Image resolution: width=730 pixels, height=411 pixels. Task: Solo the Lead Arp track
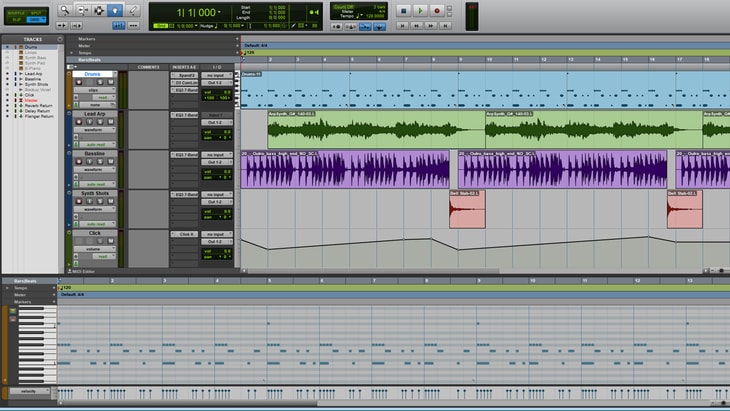click(100, 122)
